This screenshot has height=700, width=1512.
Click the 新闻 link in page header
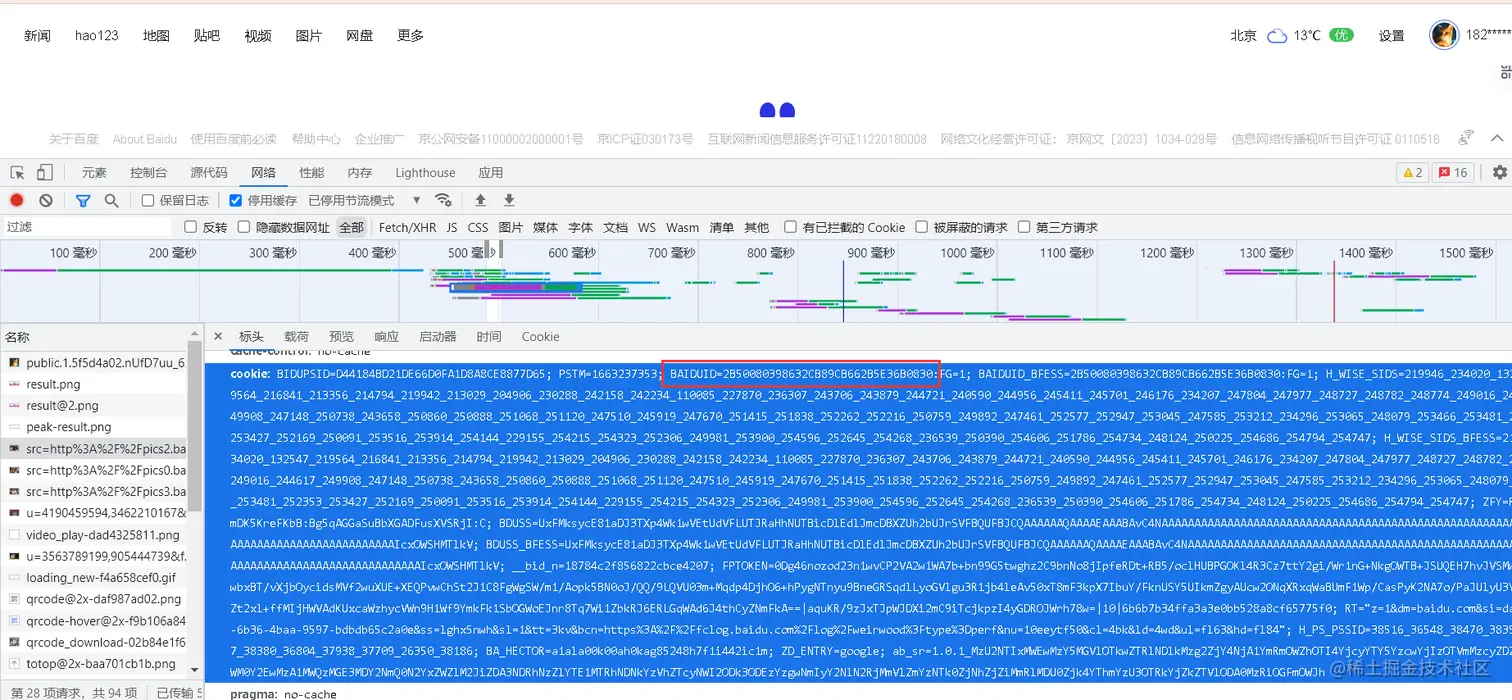(37, 35)
